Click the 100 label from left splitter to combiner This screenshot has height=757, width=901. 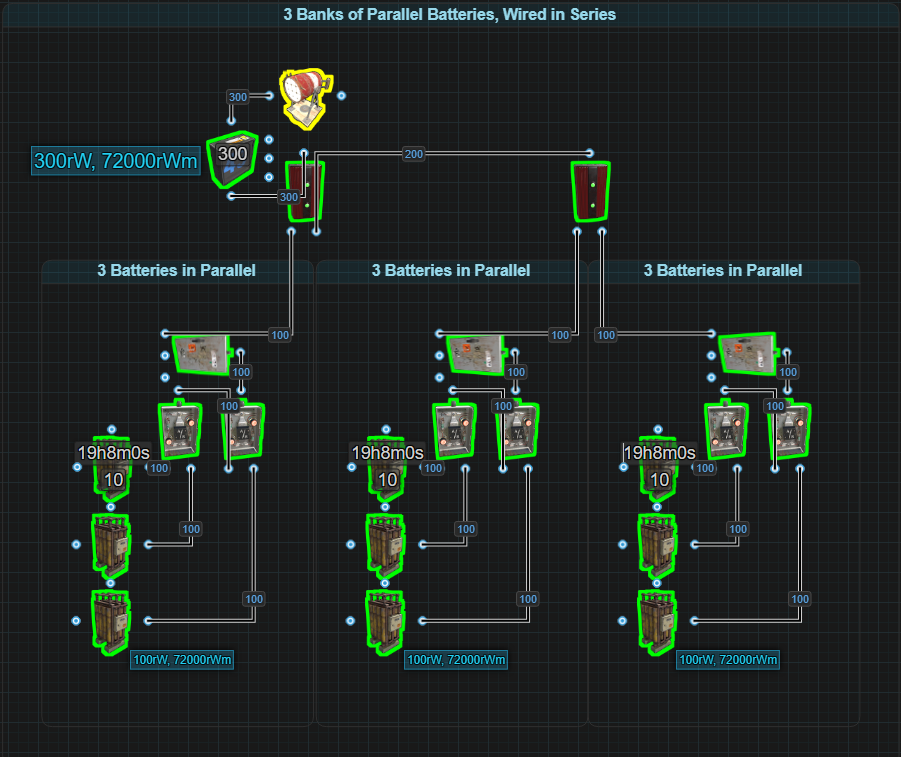click(280, 335)
